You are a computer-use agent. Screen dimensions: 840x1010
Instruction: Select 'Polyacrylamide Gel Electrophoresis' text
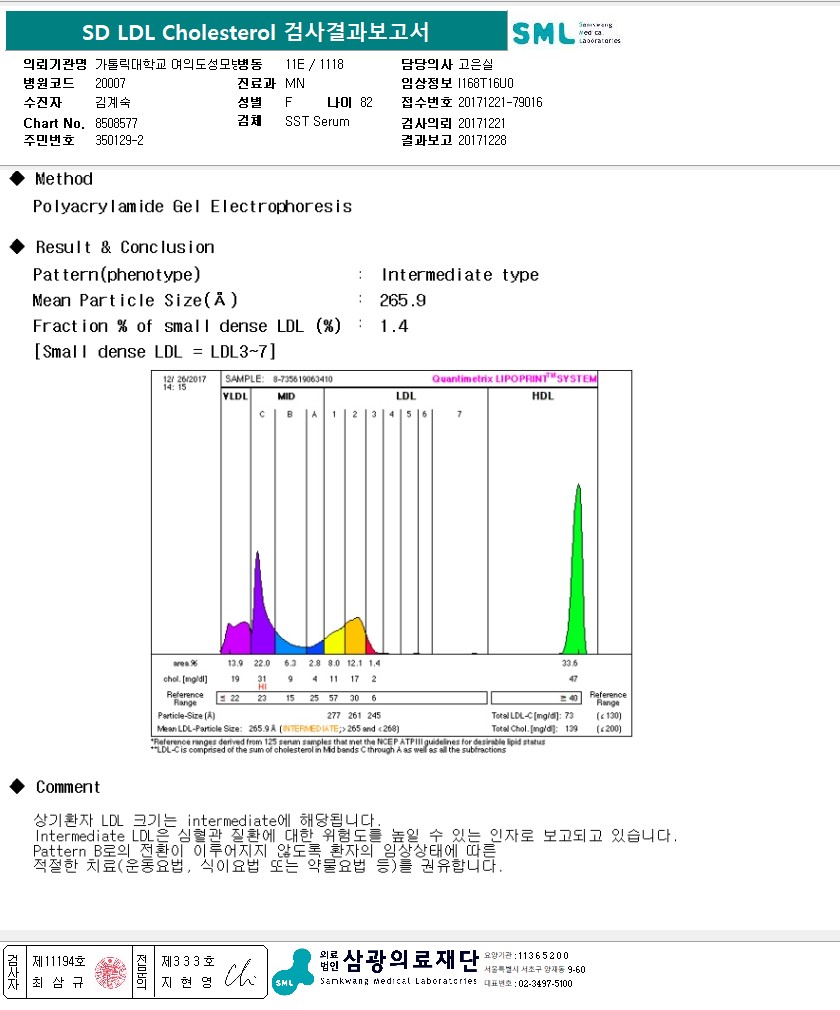click(192, 207)
